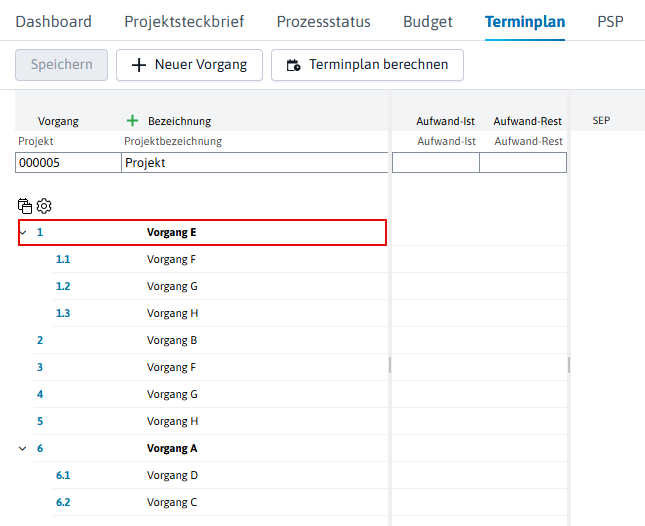Click the empty Aufwand-Ist input field
The image size is (645, 526).
pos(436,162)
